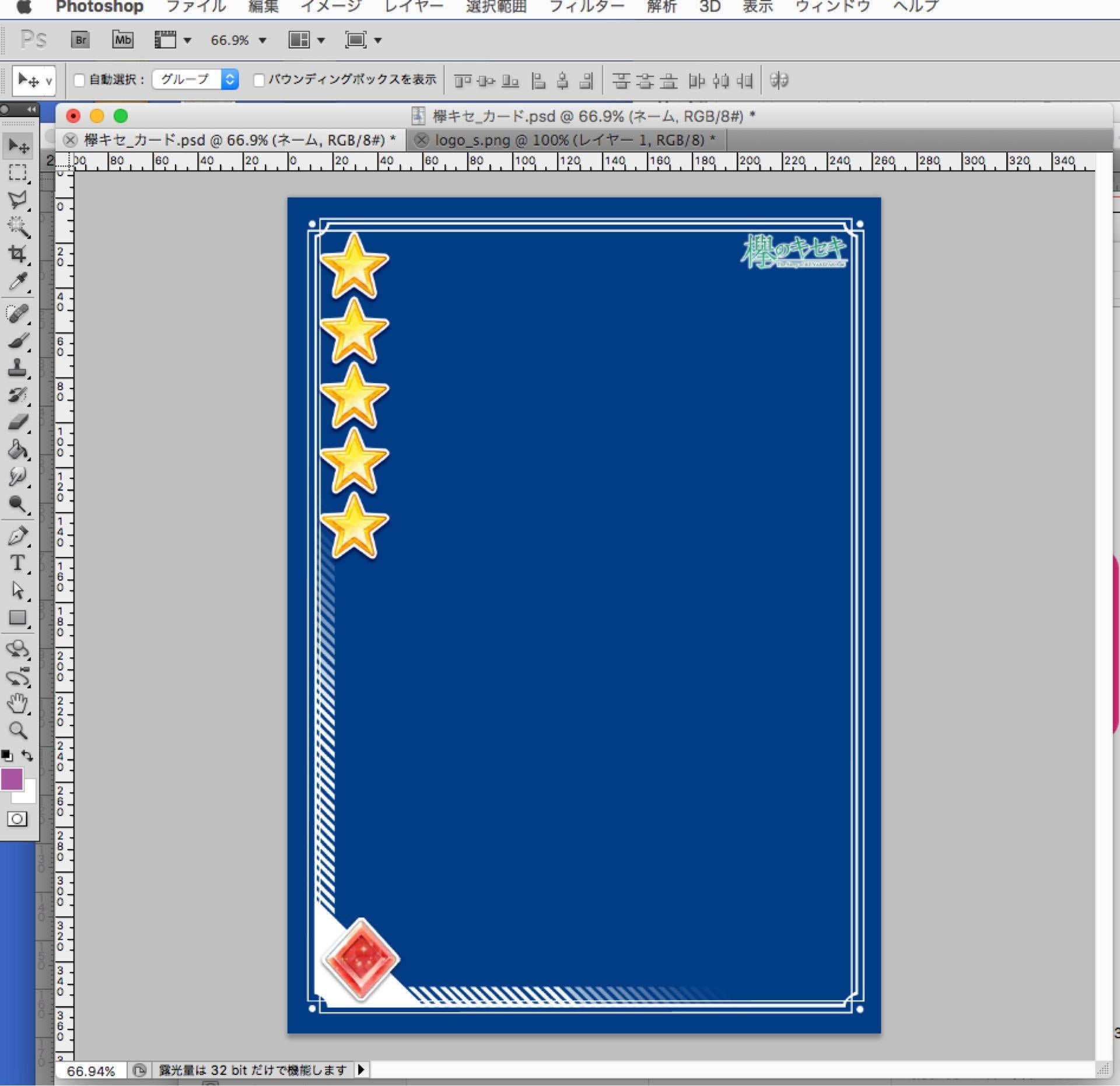Close the logo_s.png tab

coord(421,140)
